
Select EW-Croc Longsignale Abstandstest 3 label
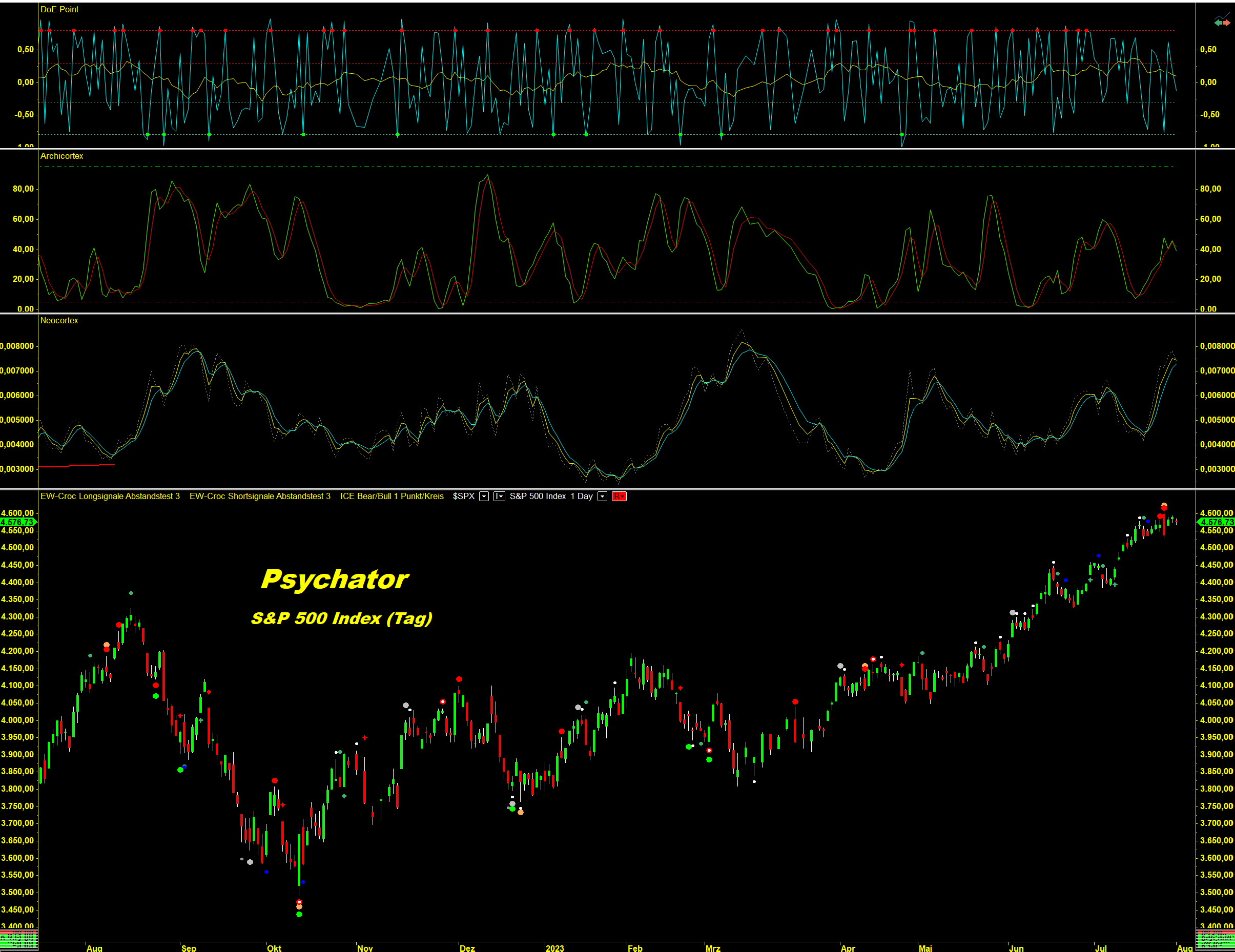[x=110, y=496]
